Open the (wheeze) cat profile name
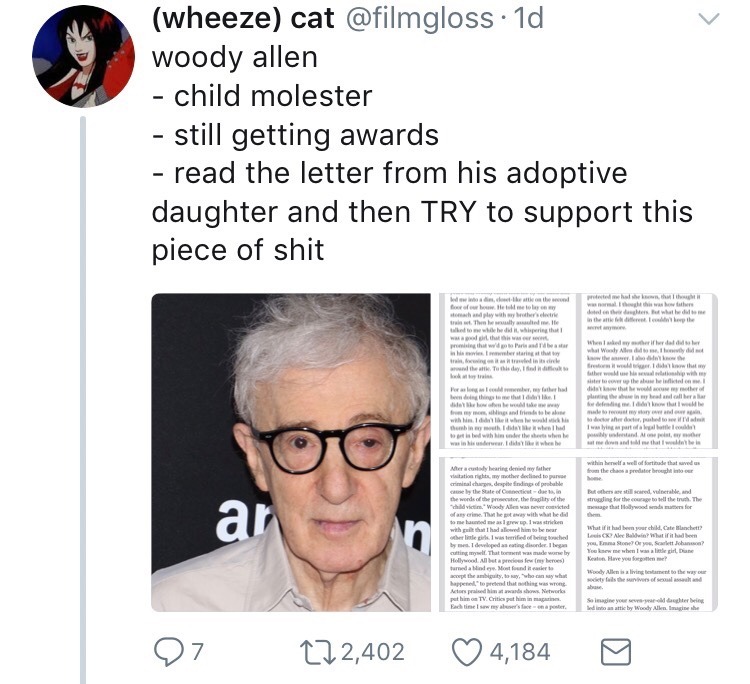The width and height of the screenshot is (750, 684). pyautogui.click(x=243, y=19)
